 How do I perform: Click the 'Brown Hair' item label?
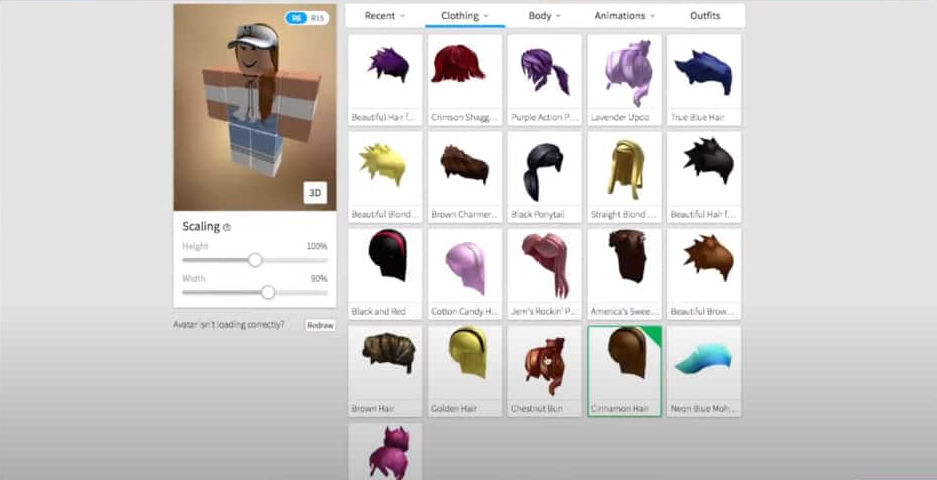[x=373, y=409]
